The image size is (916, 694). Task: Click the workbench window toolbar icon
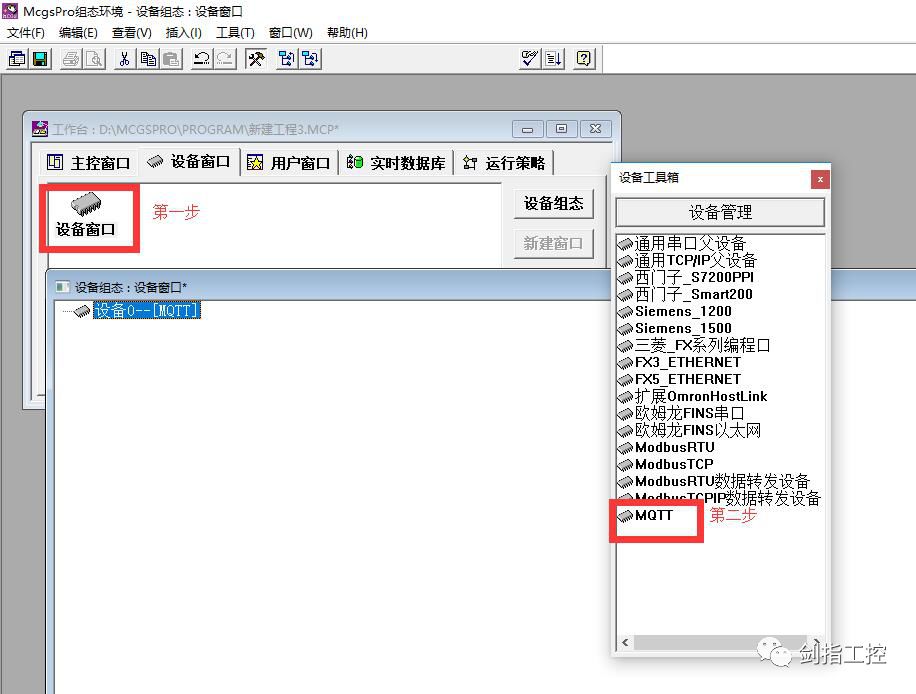click(x=17, y=59)
